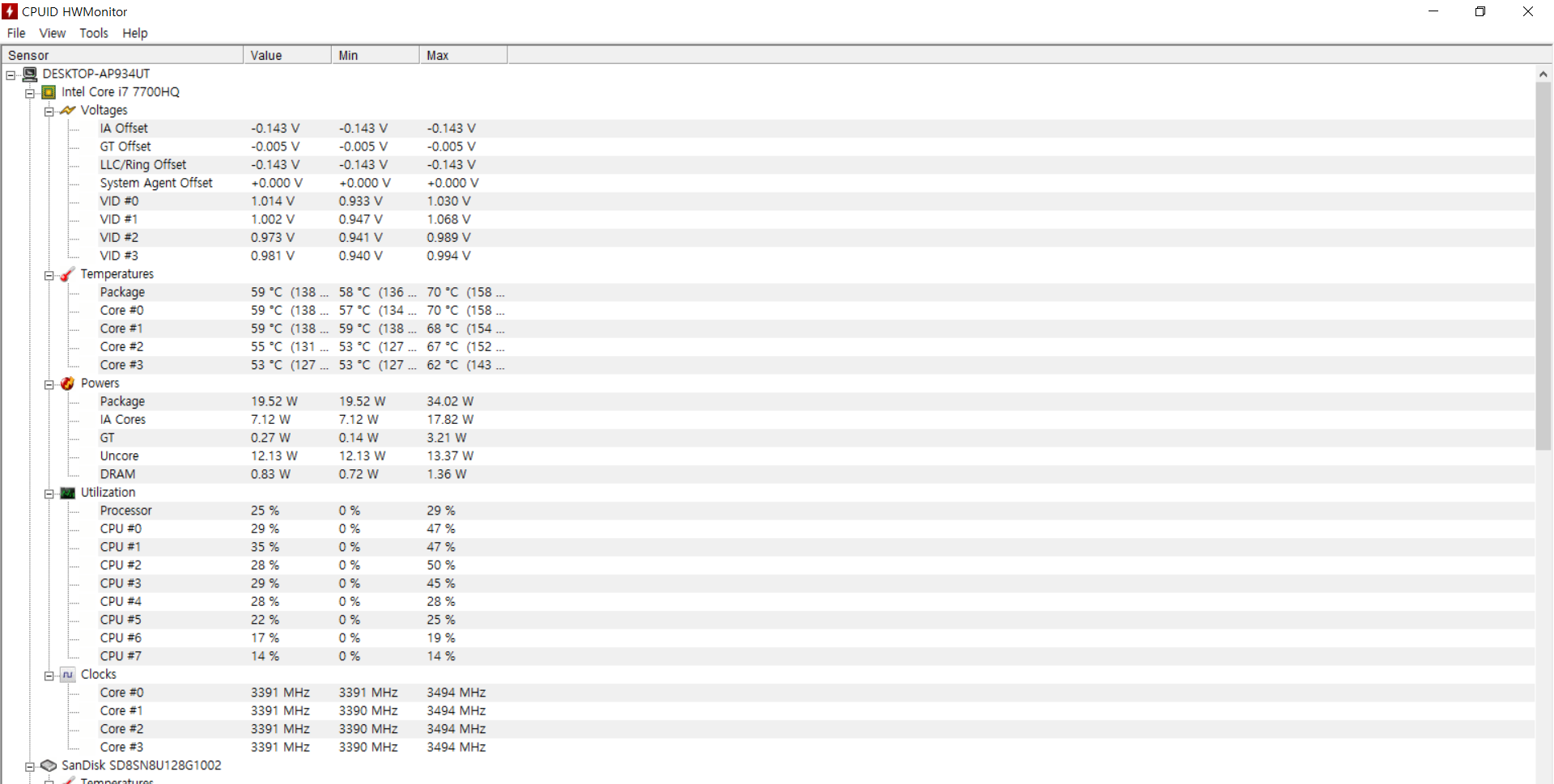Select the System Agent Offset row
The width and height of the screenshot is (1554, 784).
tap(816, 183)
